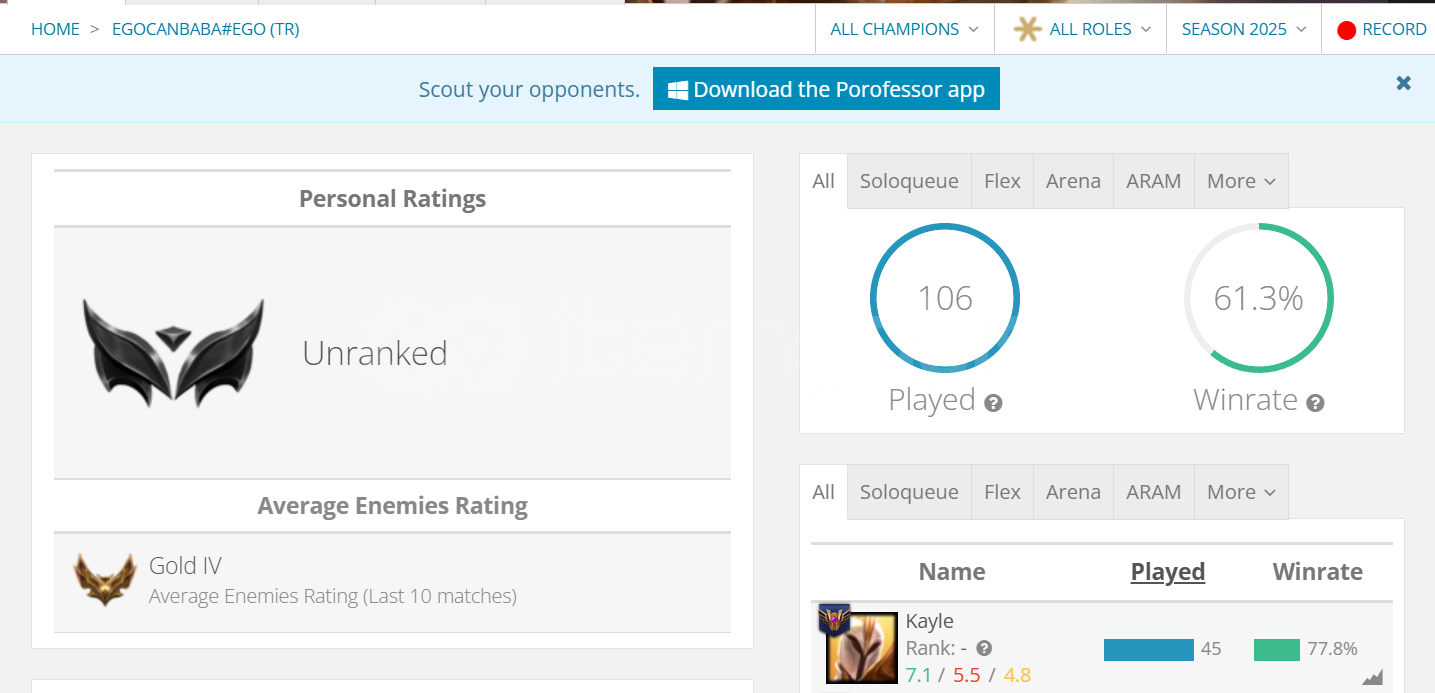Select ARAM tab in champions table

coord(1154,492)
